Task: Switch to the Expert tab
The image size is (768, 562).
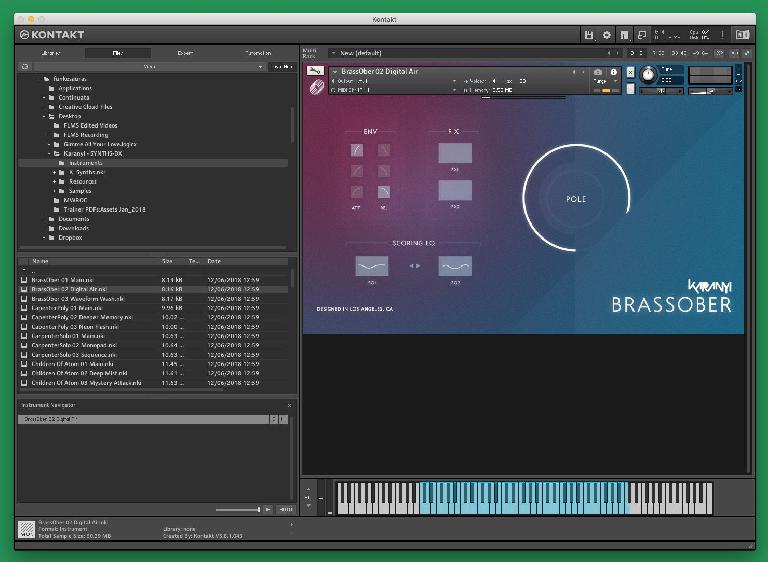Action: point(185,53)
